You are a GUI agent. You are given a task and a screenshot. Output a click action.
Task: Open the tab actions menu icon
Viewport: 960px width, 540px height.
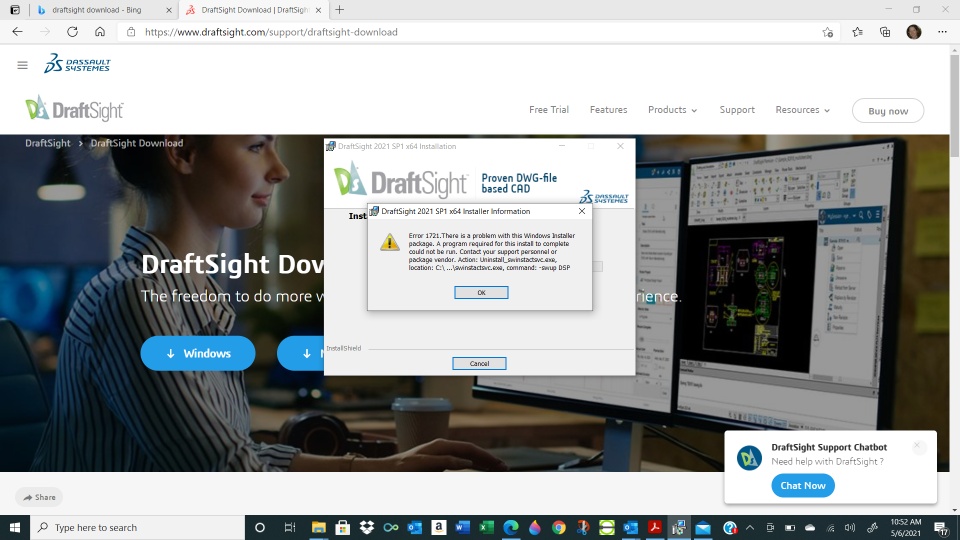click(15, 10)
